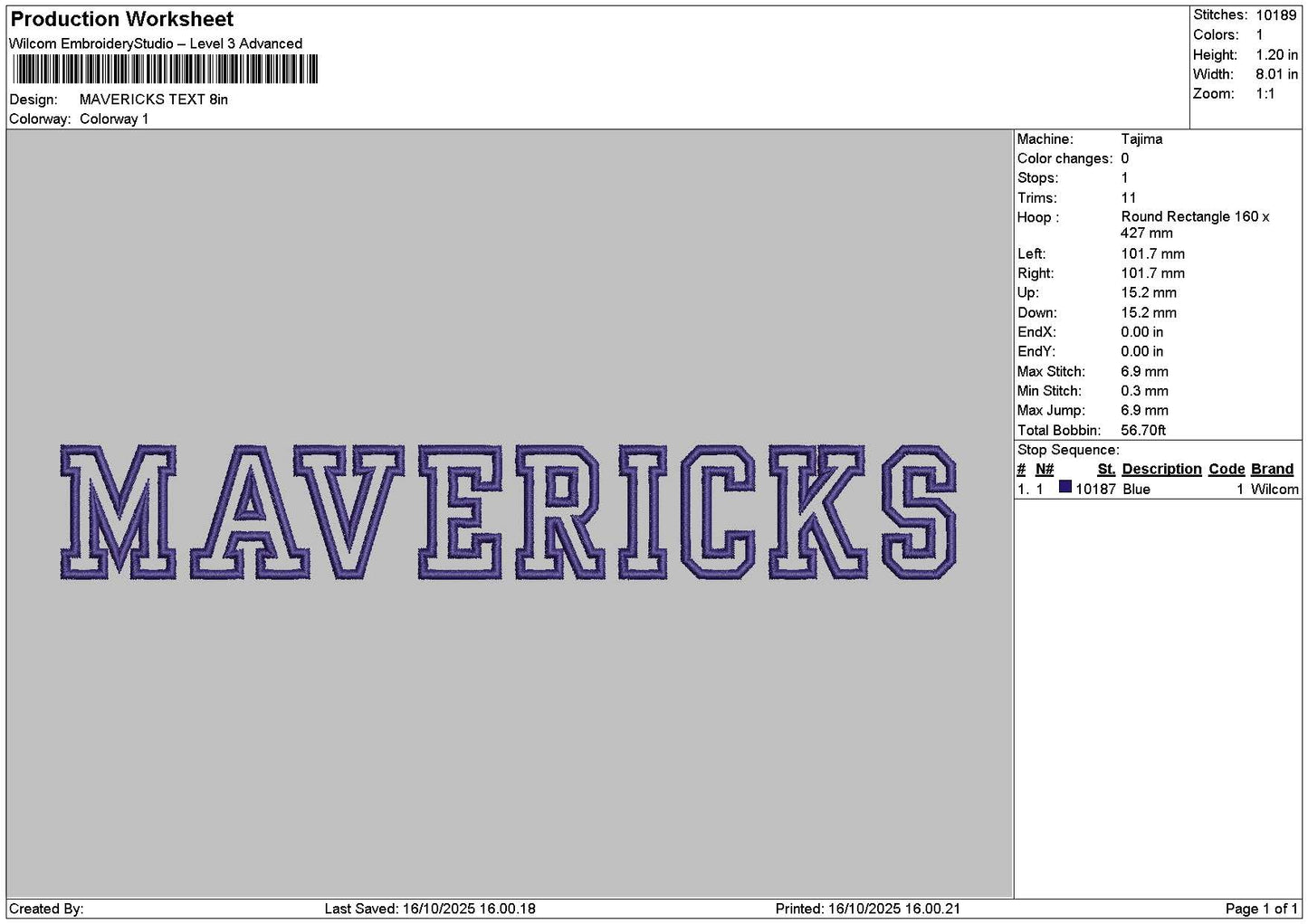
Task: Select the design name MAVERICKS TEXT 8in
Action: click(154, 100)
